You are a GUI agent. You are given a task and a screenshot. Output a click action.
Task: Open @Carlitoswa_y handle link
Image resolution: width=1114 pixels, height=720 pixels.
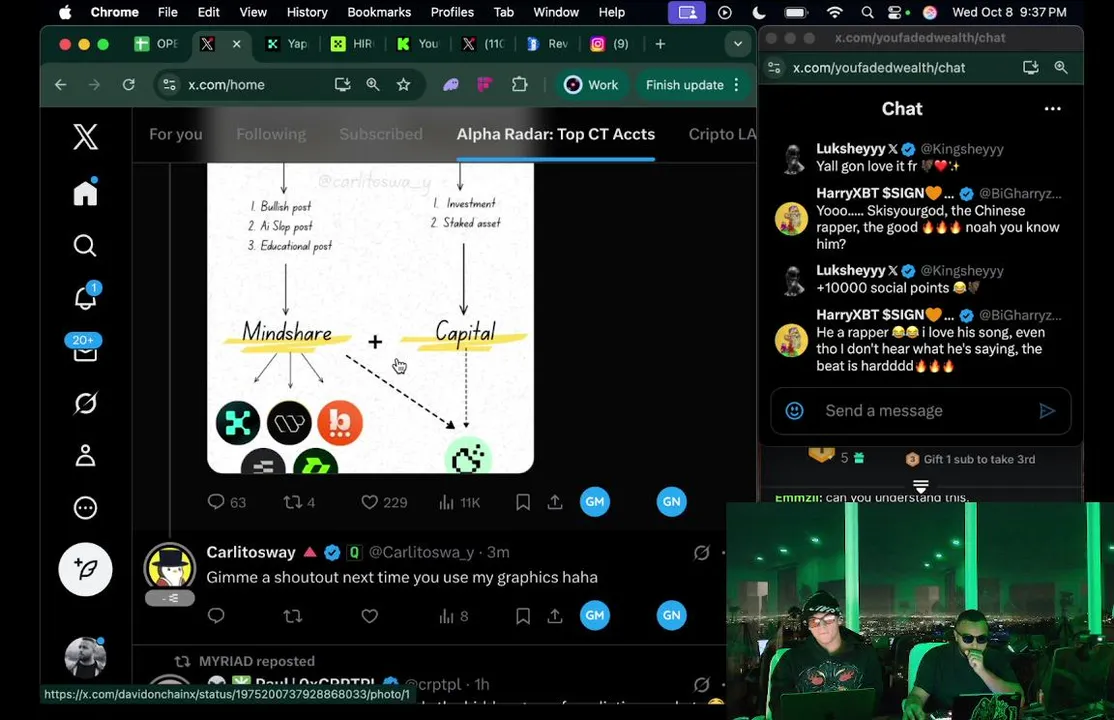tap(421, 552)
